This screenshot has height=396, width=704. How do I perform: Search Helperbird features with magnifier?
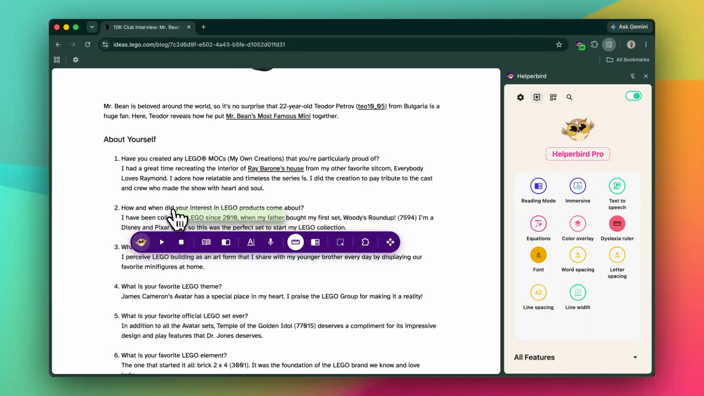click(569, 97)
